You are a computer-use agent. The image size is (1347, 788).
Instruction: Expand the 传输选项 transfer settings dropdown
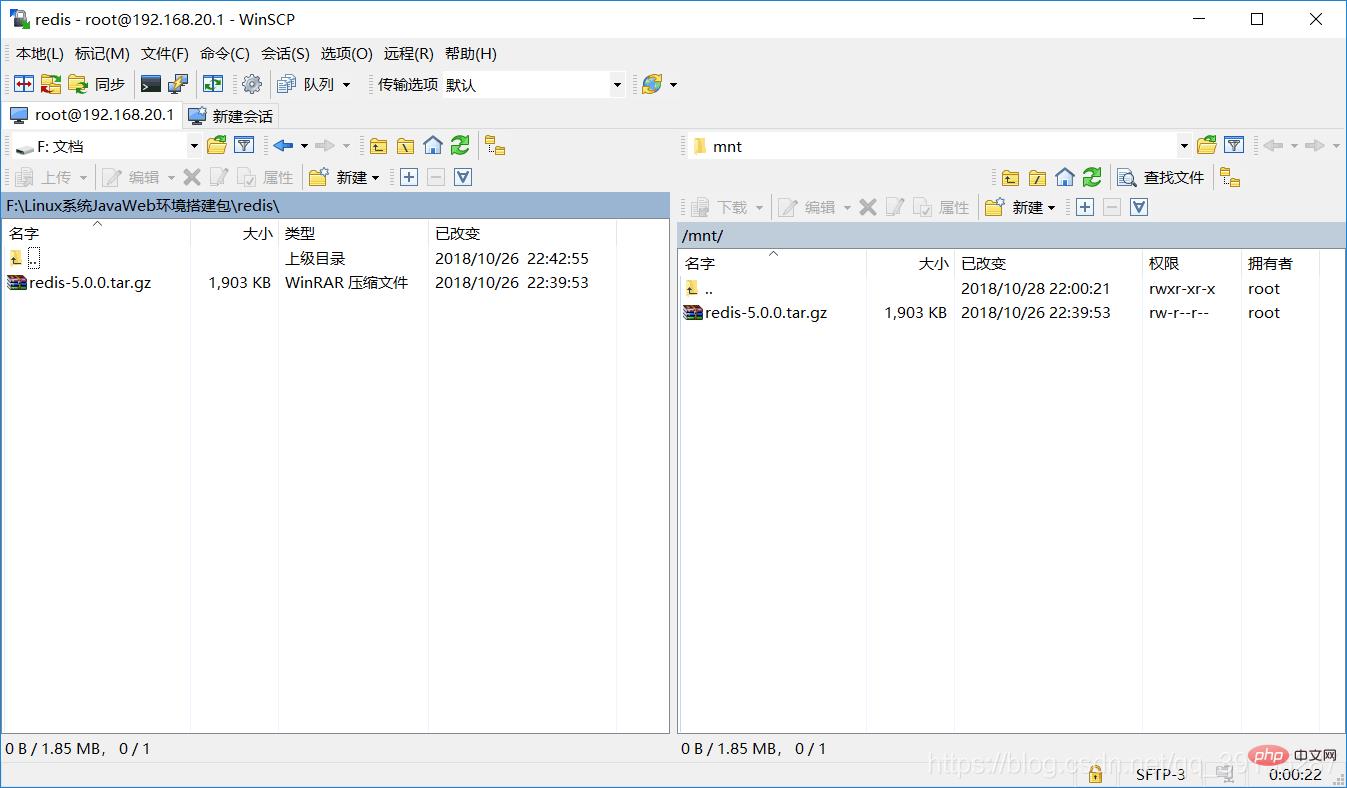pyautogui.click(x=617, y=85)
